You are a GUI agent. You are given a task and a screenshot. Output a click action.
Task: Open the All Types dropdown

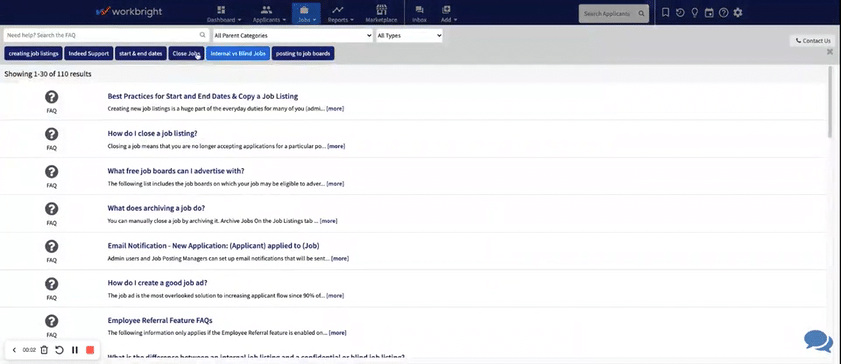click(409, 35)
